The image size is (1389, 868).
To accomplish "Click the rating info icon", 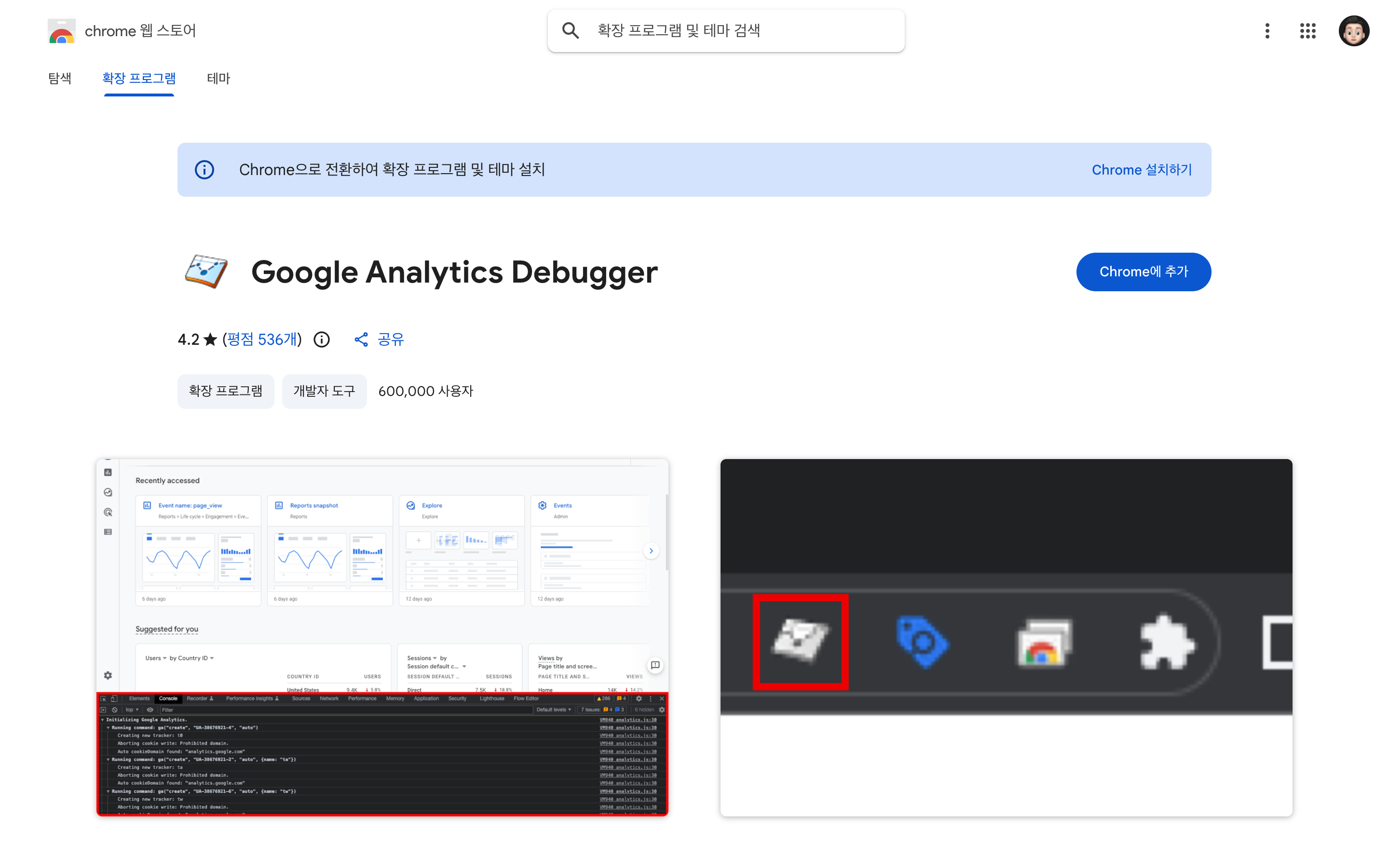I will coord(321,340).
